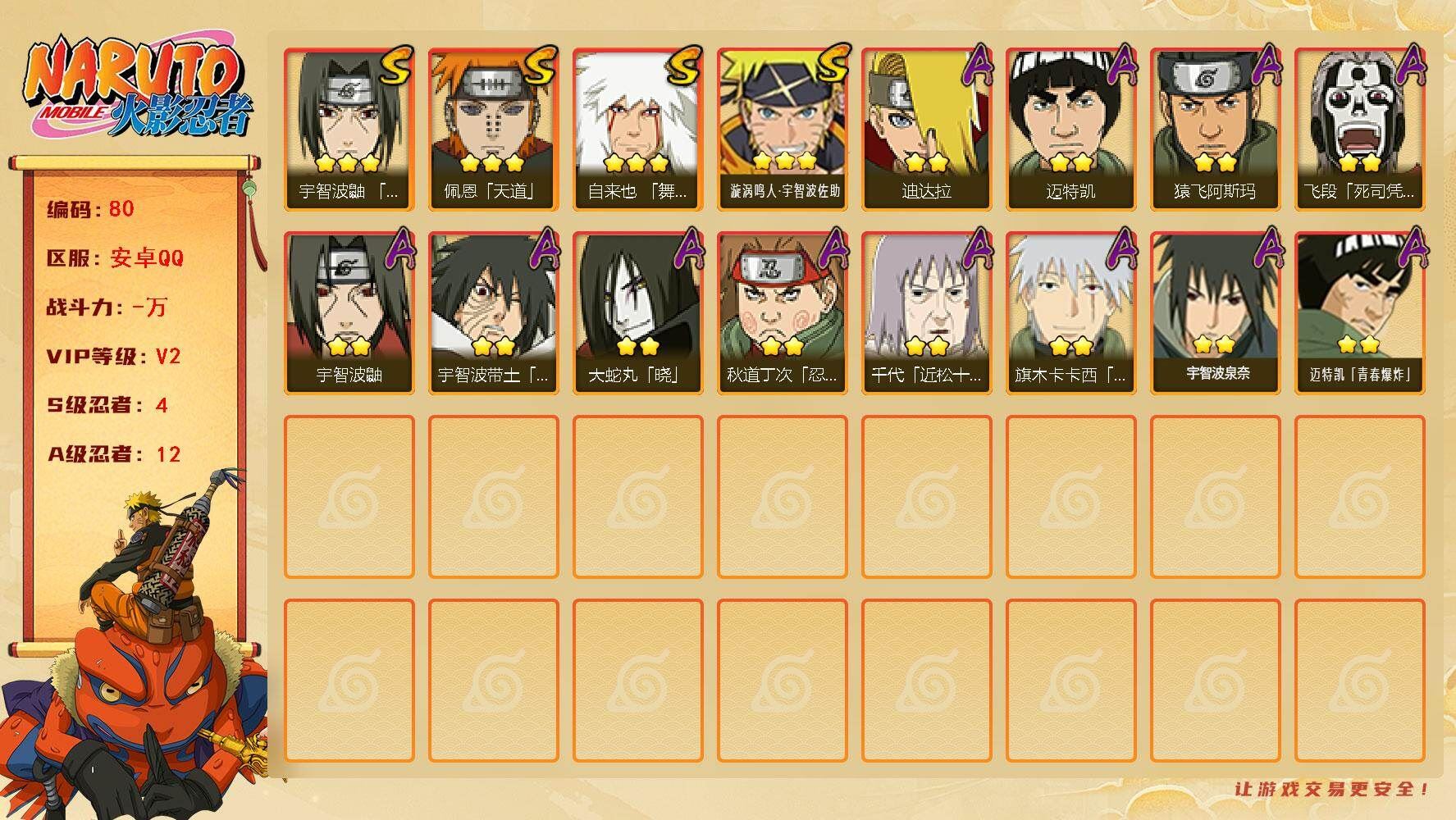Click the 猿飞阿斯玛 ninja card
Image resolution: width=1456 pixels, height=820 pixels.
[x=1215, y=130]
